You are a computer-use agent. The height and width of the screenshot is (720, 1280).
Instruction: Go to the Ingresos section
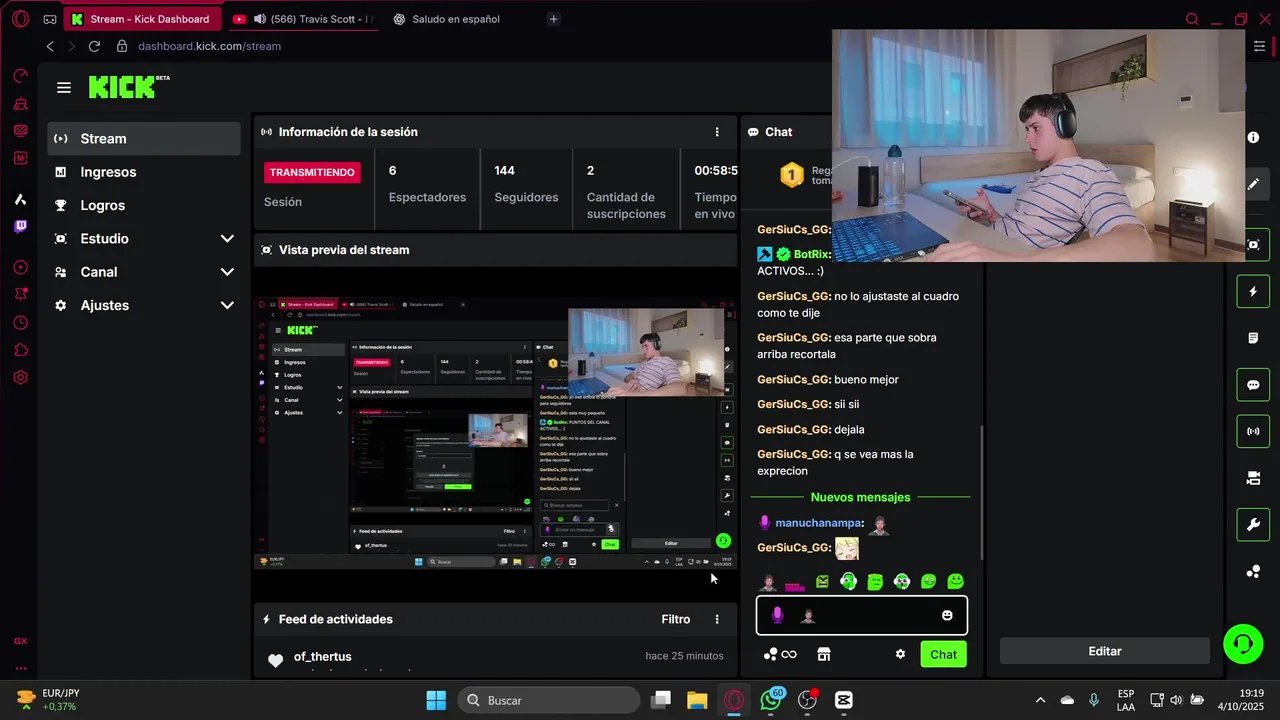144,172
